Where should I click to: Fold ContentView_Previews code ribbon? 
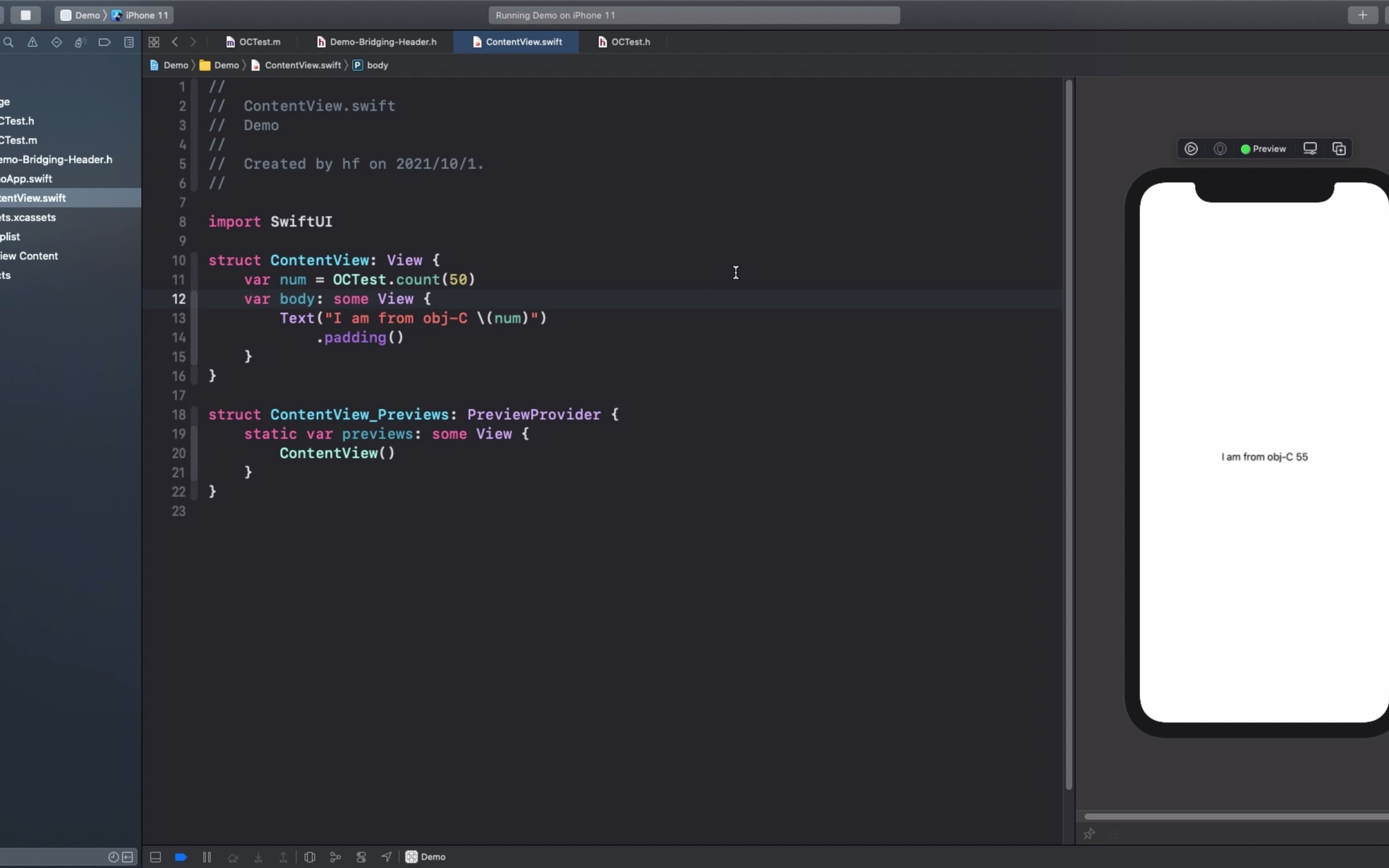(194, 453)
